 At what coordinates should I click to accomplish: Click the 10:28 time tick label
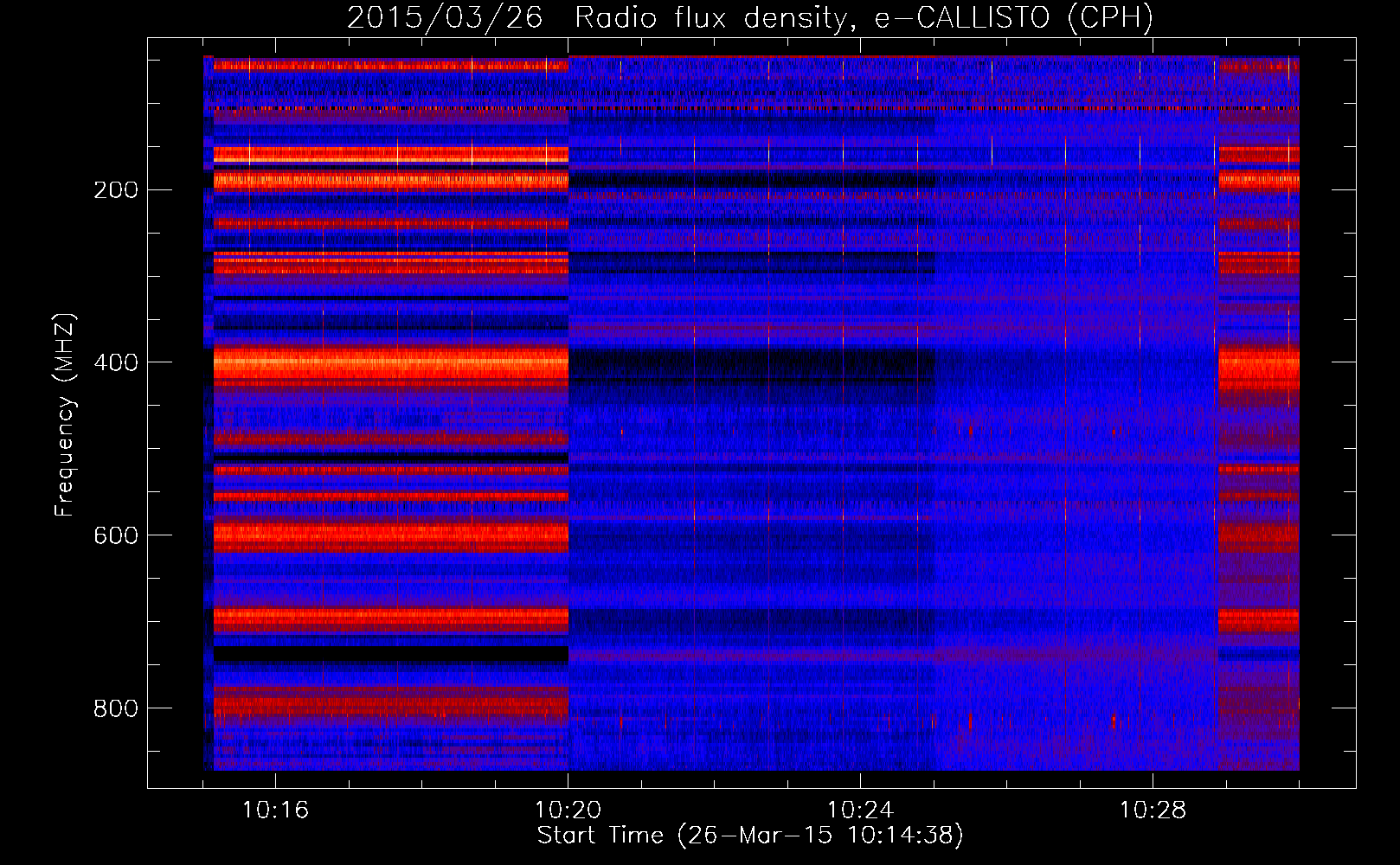point(1153,810)
